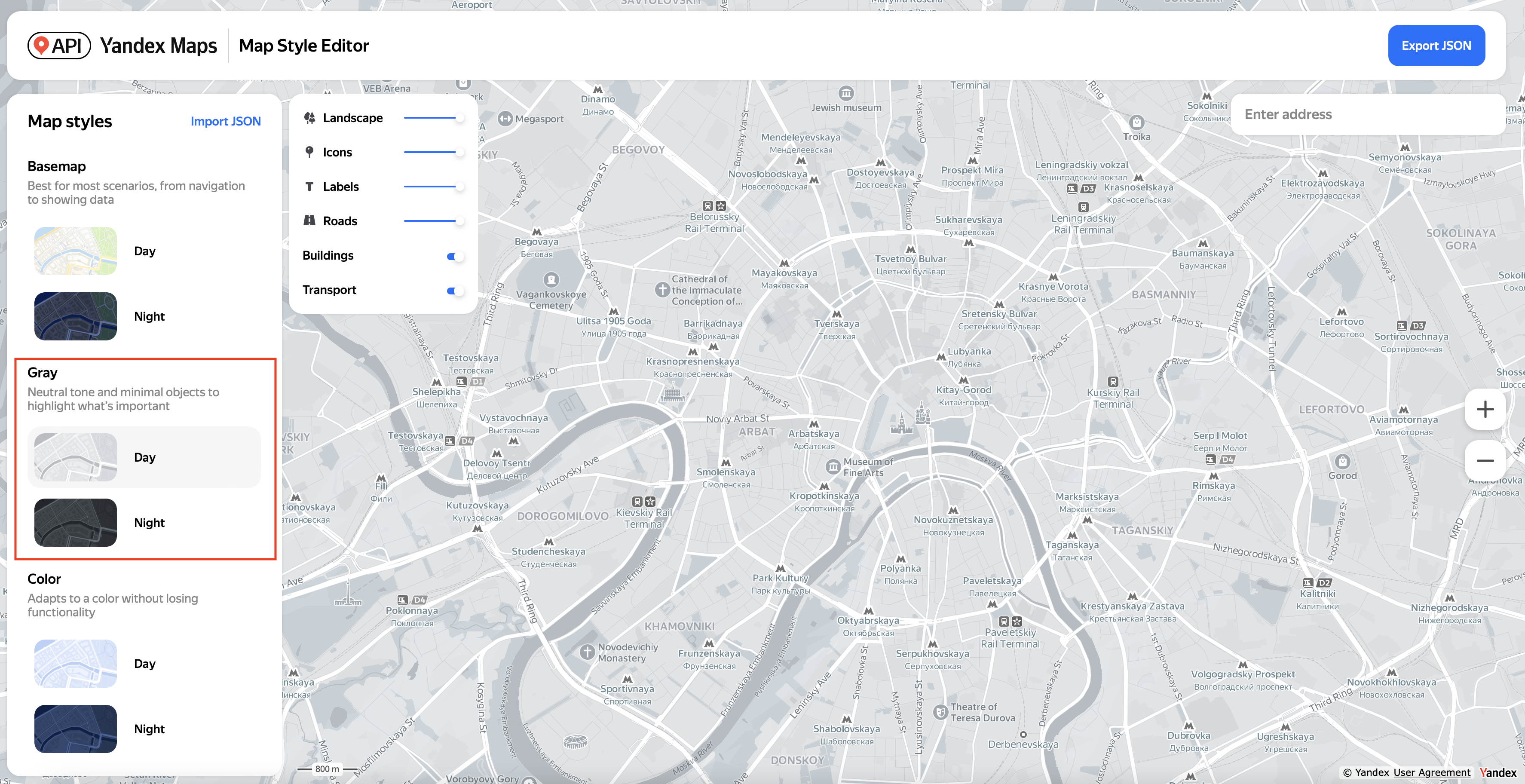Zoom out with the minus button
The width and height of the screenshot is (1525, 784).
click(1485, 460)
